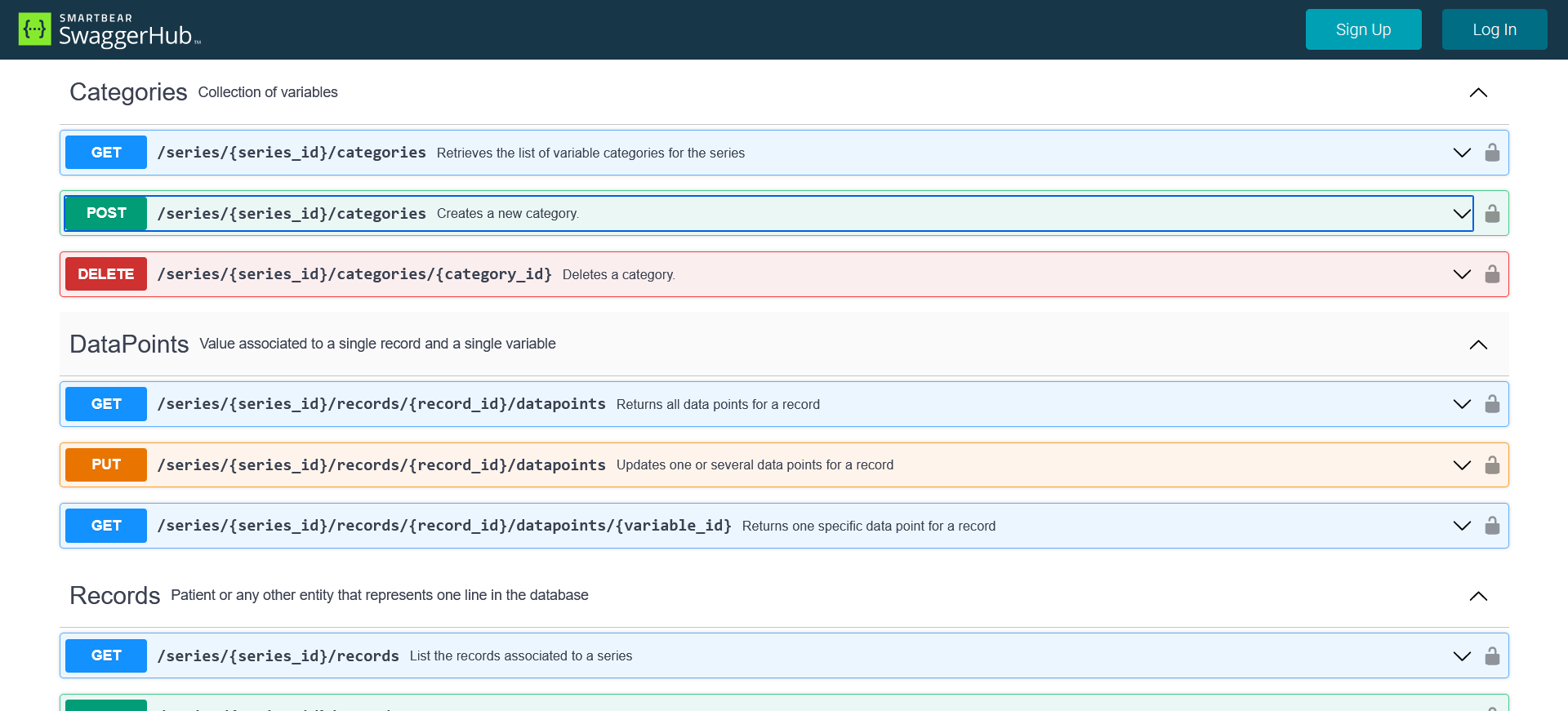
Task: Expand PUT datapoints operation chevron
Action: pos(1462,465)
